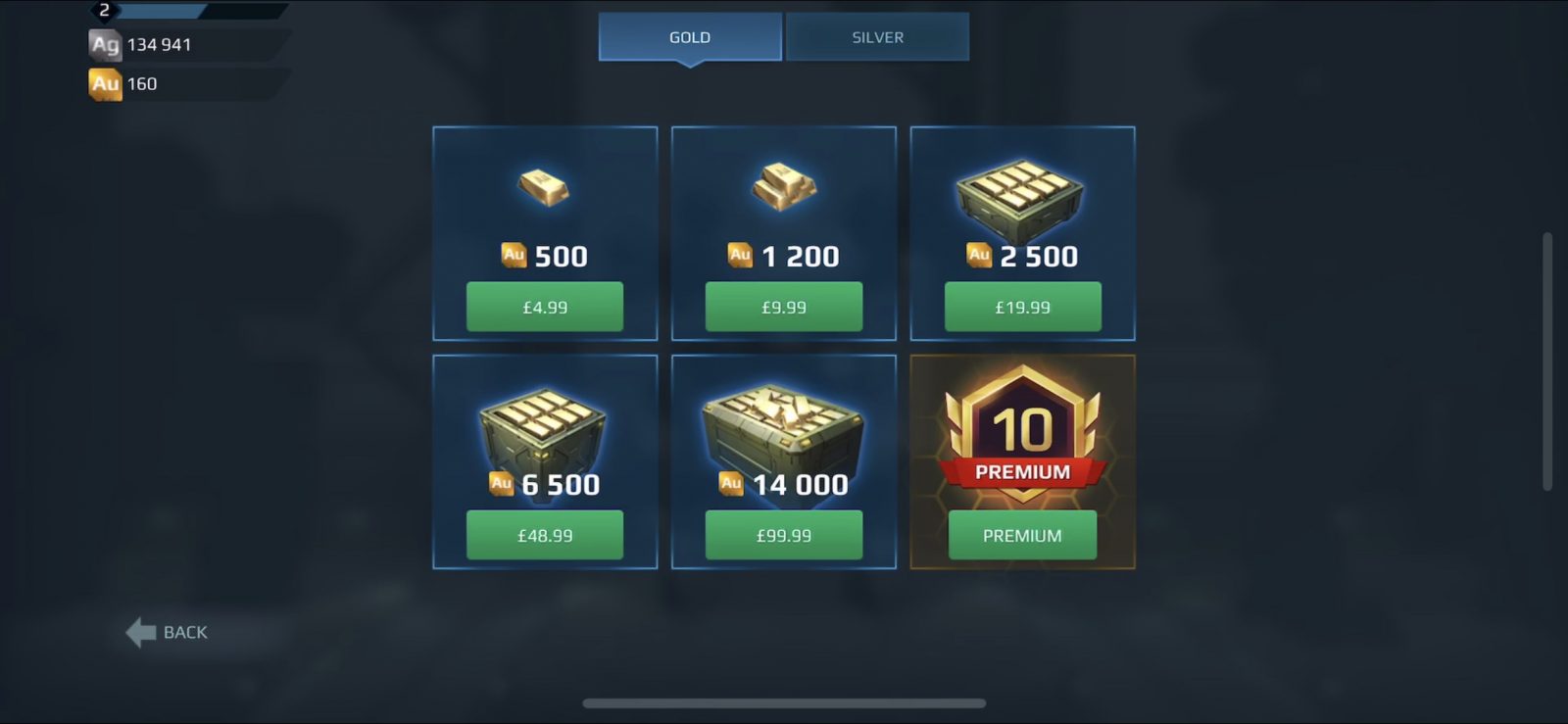
Task: Click the overflowing 14 000 gold chest
Action: tap(783, 427)
